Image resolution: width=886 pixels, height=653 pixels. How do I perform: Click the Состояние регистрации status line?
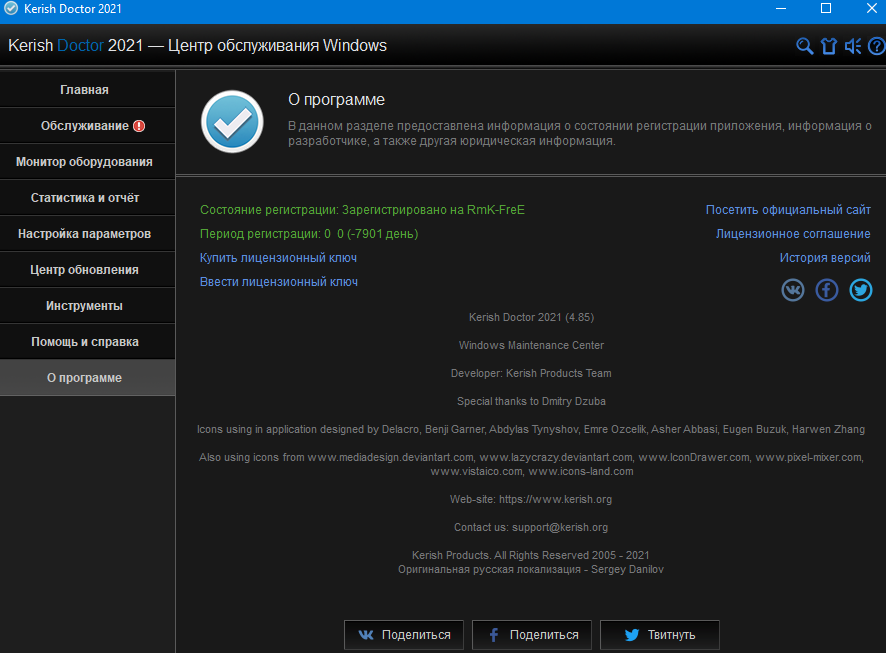pos(362,210)
